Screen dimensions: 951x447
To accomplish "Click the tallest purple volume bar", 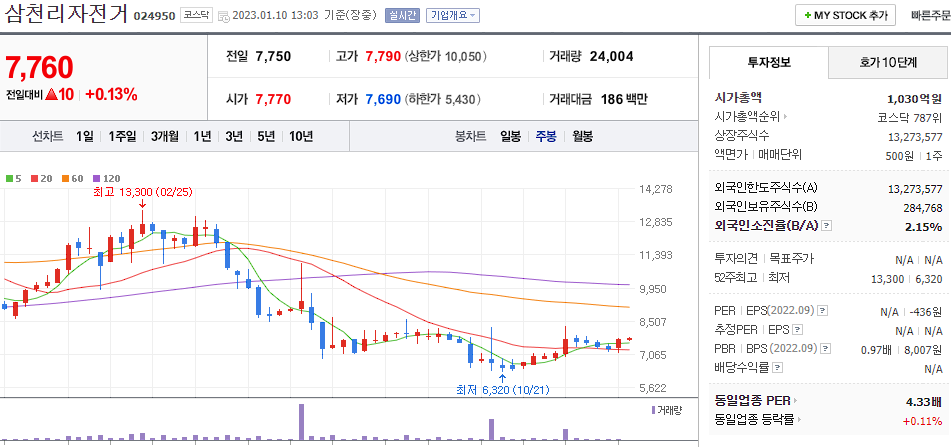I will [301, 422].
